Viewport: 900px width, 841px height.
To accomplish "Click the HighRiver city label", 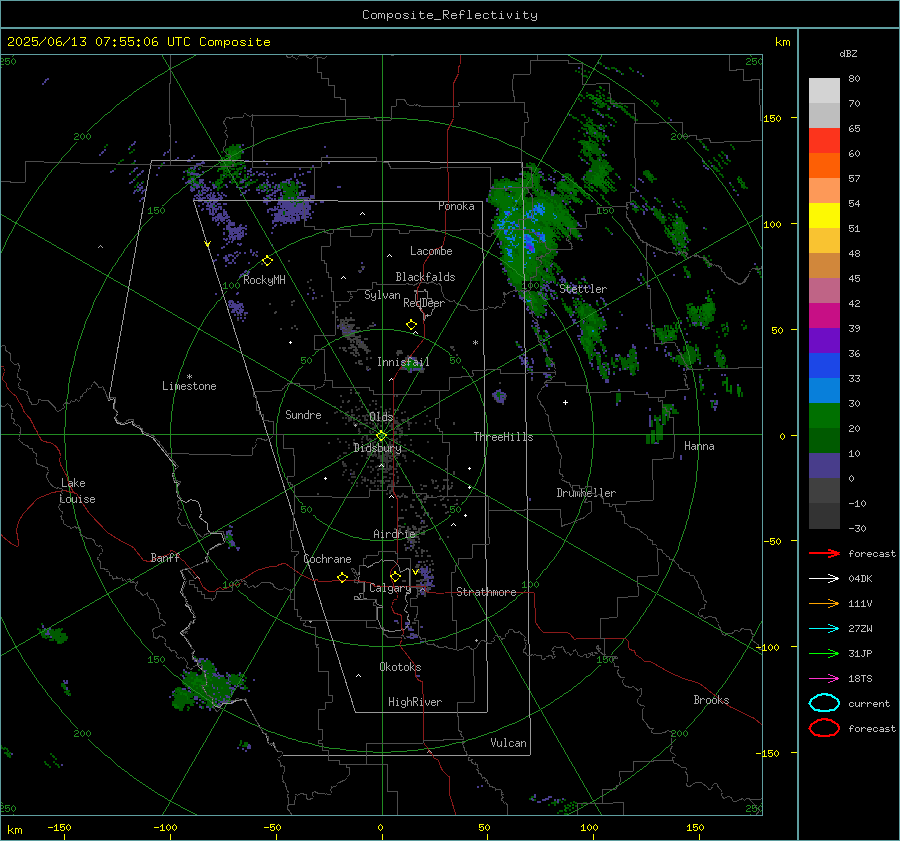I will pyautogui.click(x=414, y=702).
